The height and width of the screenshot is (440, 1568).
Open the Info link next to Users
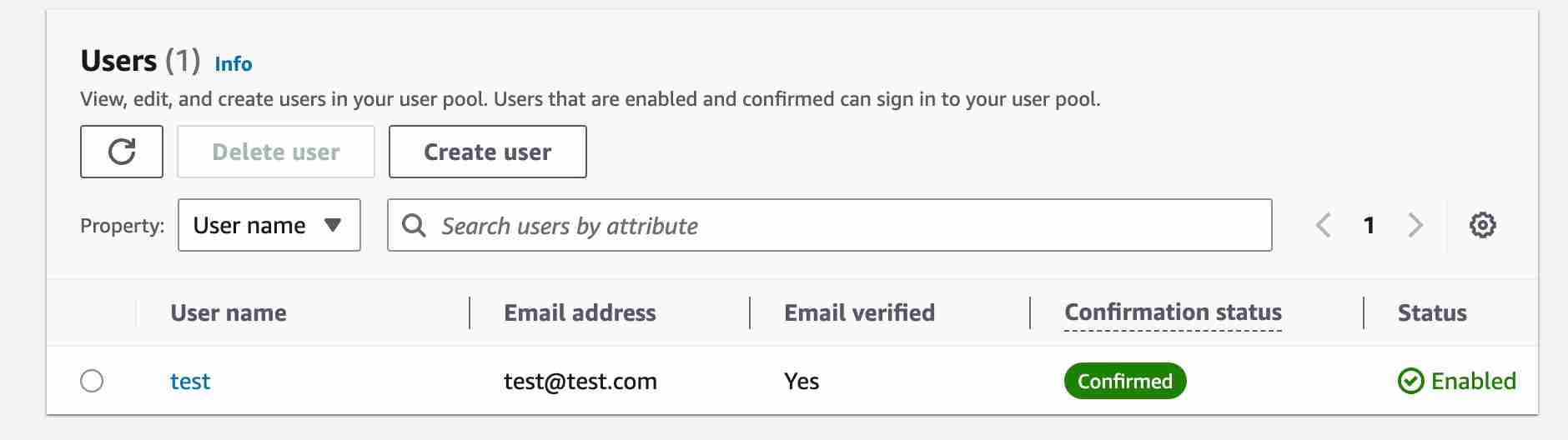pos(233,64)
